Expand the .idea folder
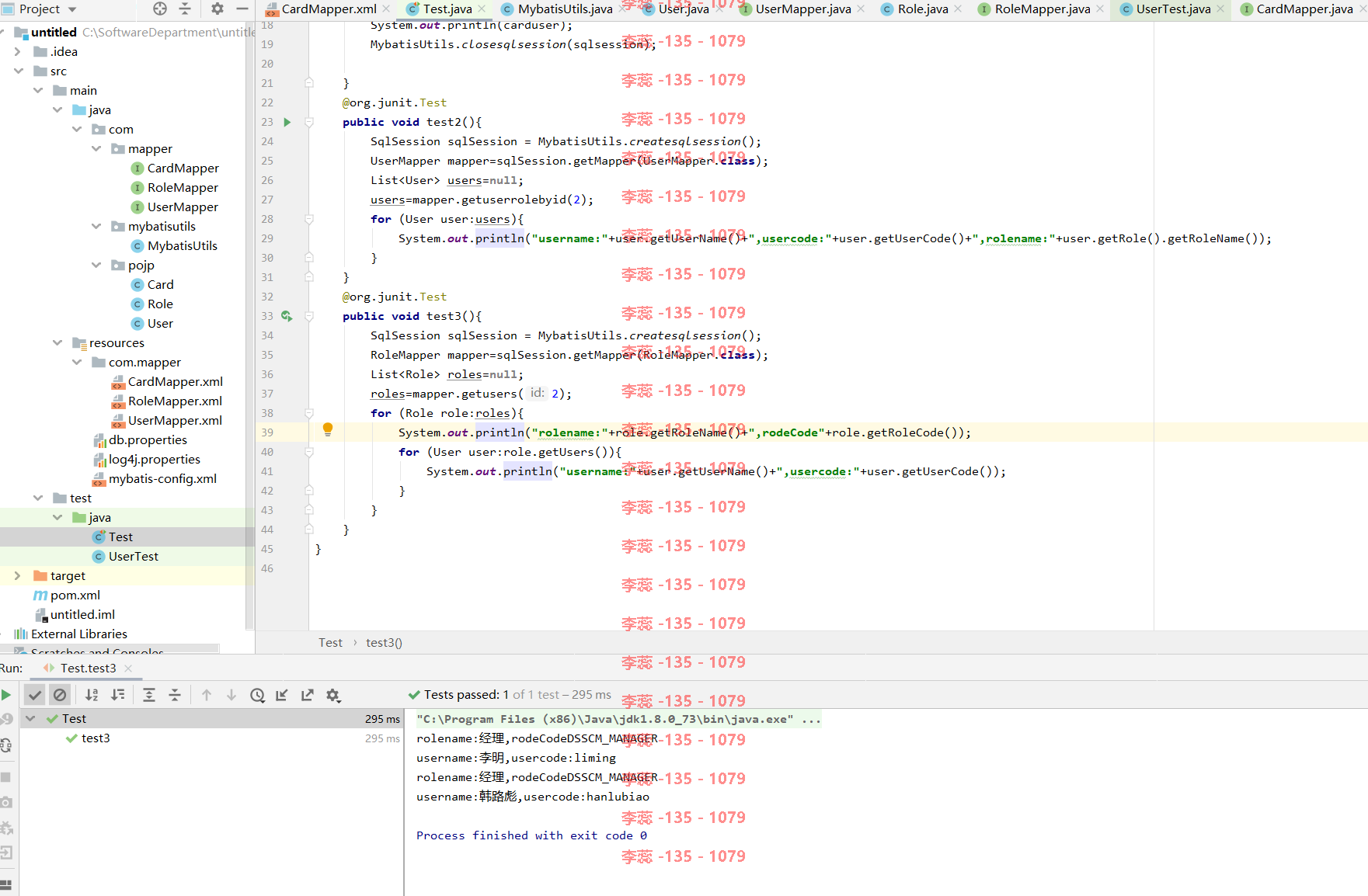1368x896 pixels. [x=19, y=51]
